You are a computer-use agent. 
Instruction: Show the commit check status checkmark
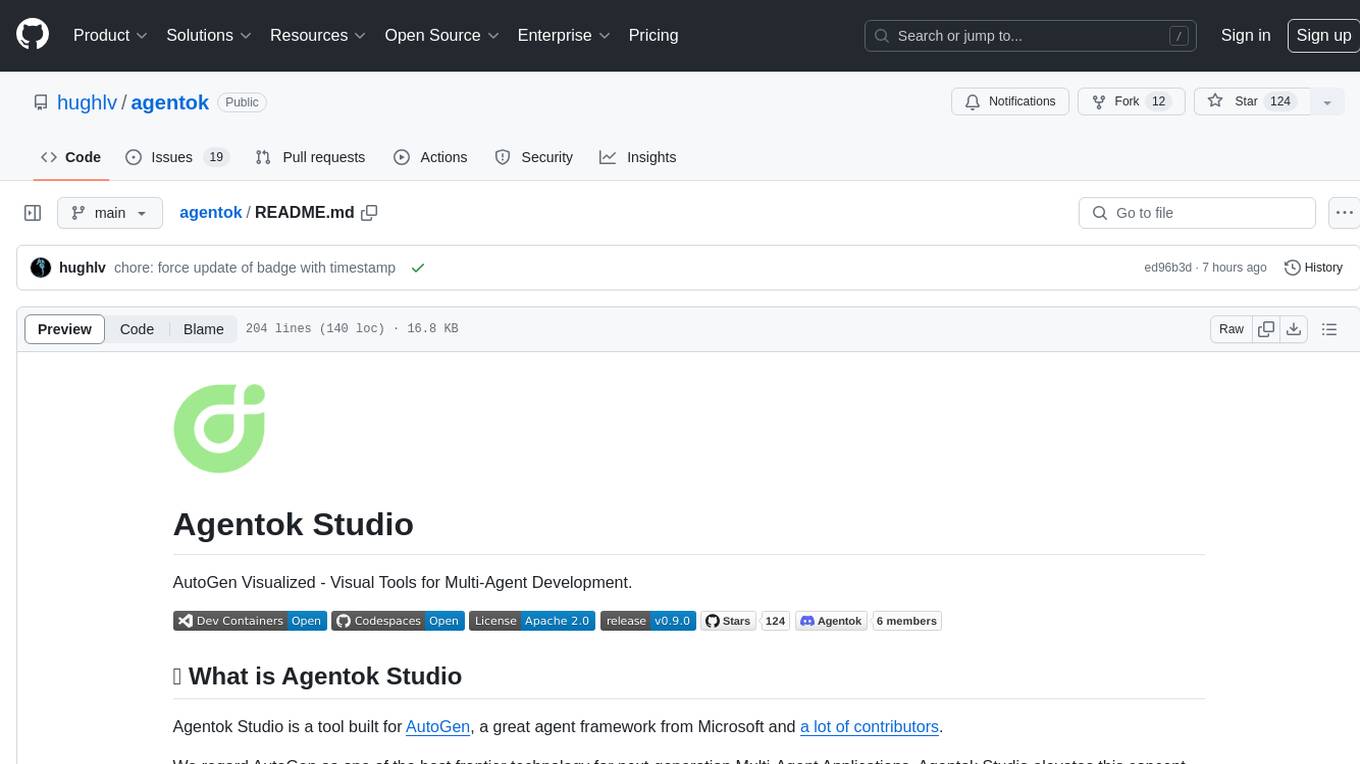418,268
